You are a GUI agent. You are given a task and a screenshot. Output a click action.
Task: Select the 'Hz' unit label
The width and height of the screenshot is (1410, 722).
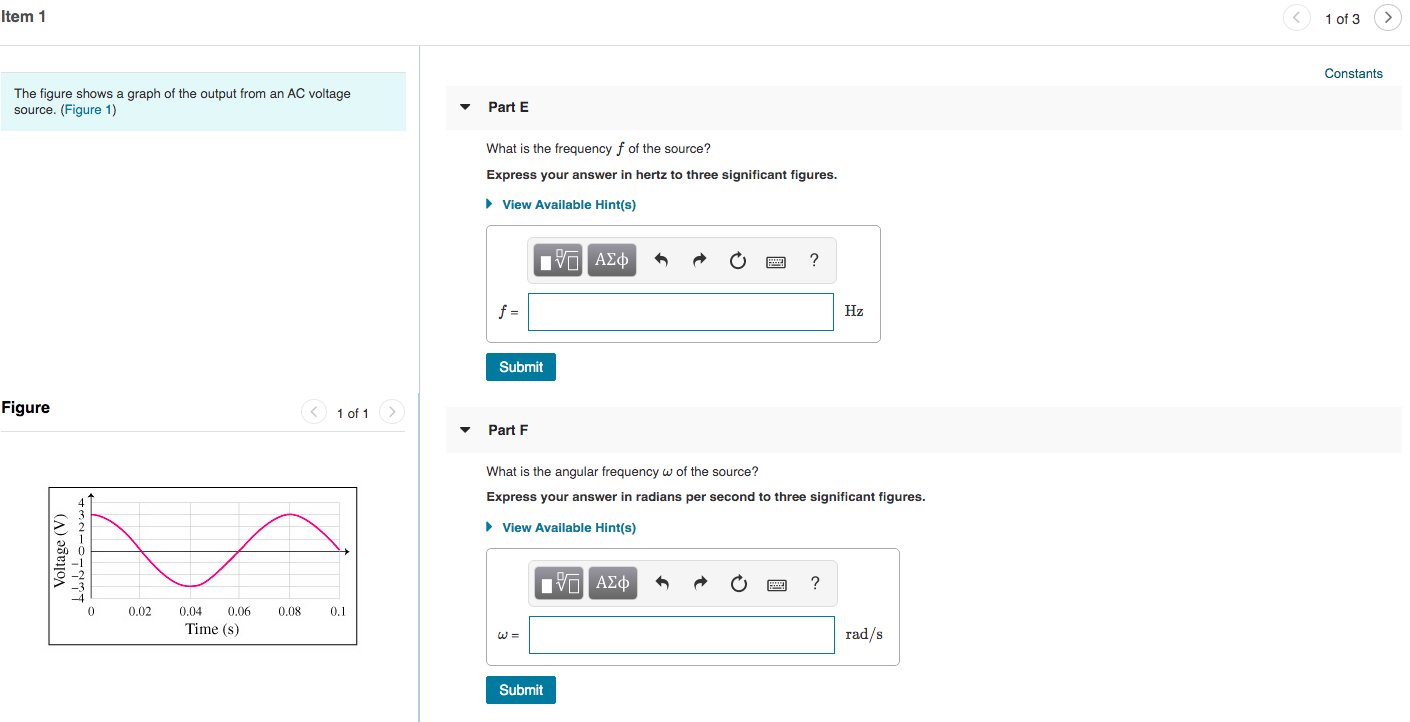coord(854,311)
